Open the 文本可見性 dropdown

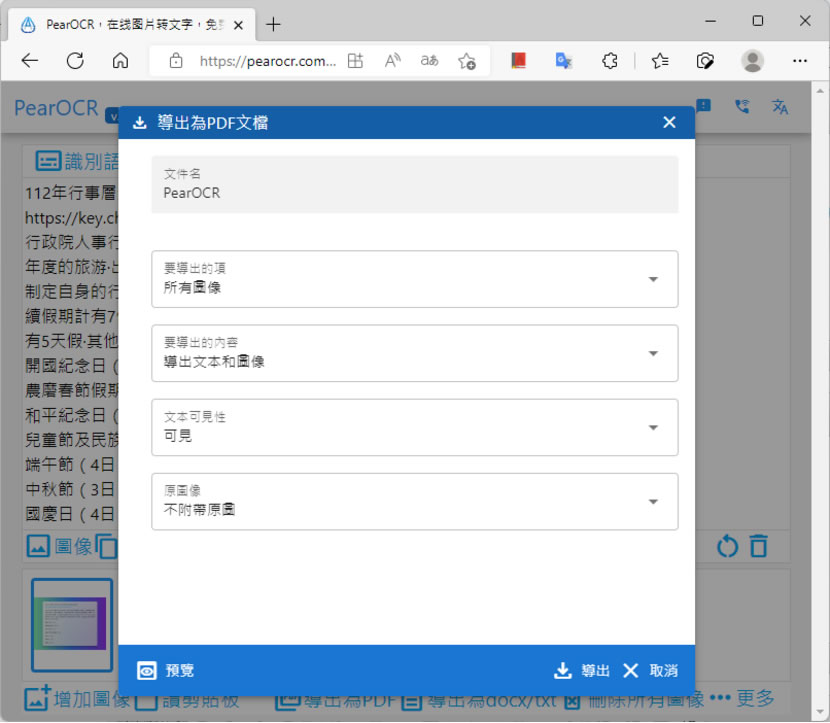(x=414, y=427)
